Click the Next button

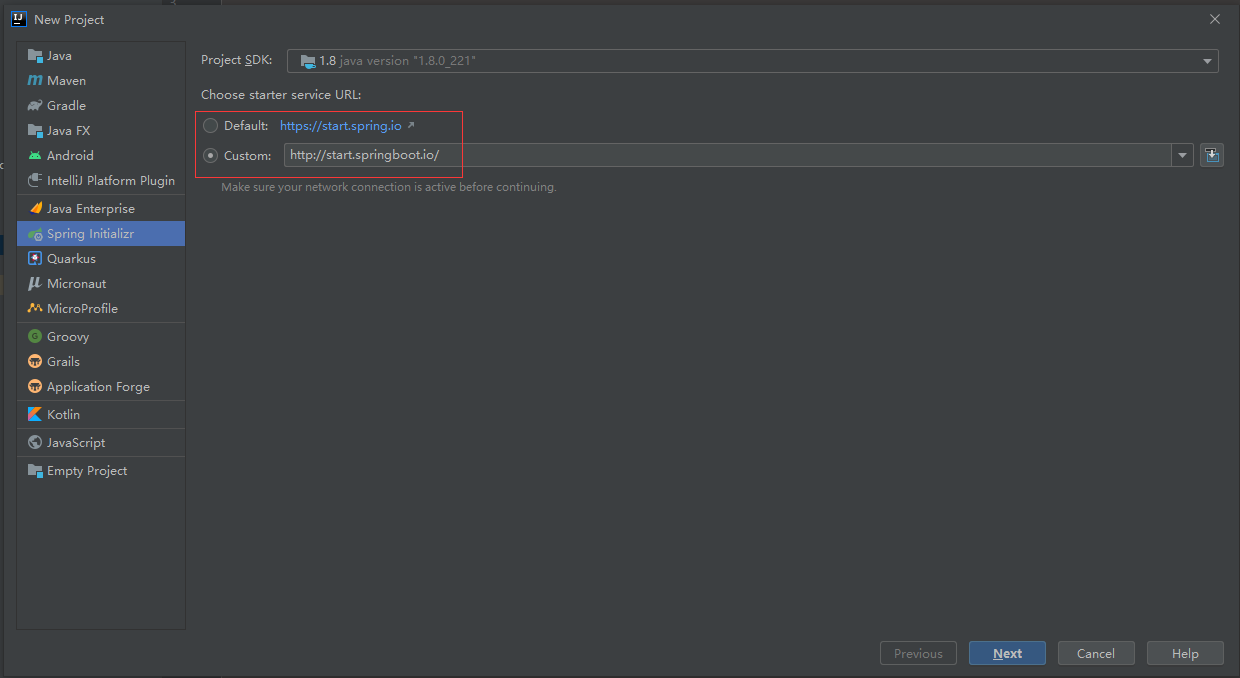pyautogui.click(x=1007, y=653)
